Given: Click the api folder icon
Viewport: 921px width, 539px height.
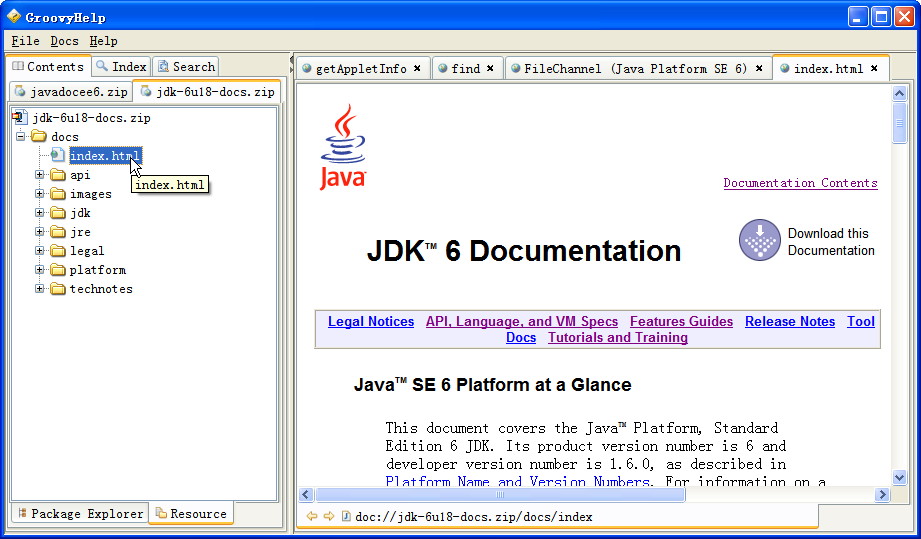Looking at the screenshot, I should [x=58, y=175].
